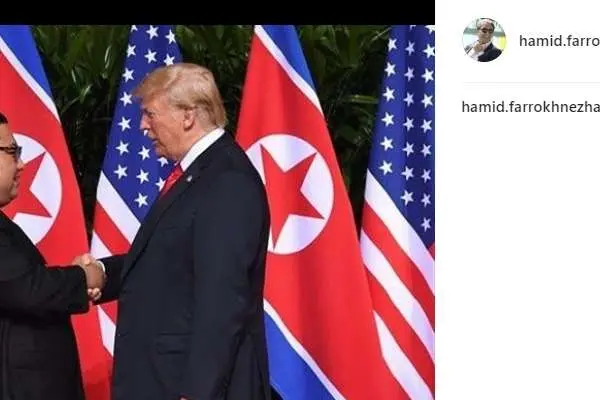600x400 pixels.
Task: Click the divider line under the profile header
Action: pyautogui.click(x=531, y=82)
